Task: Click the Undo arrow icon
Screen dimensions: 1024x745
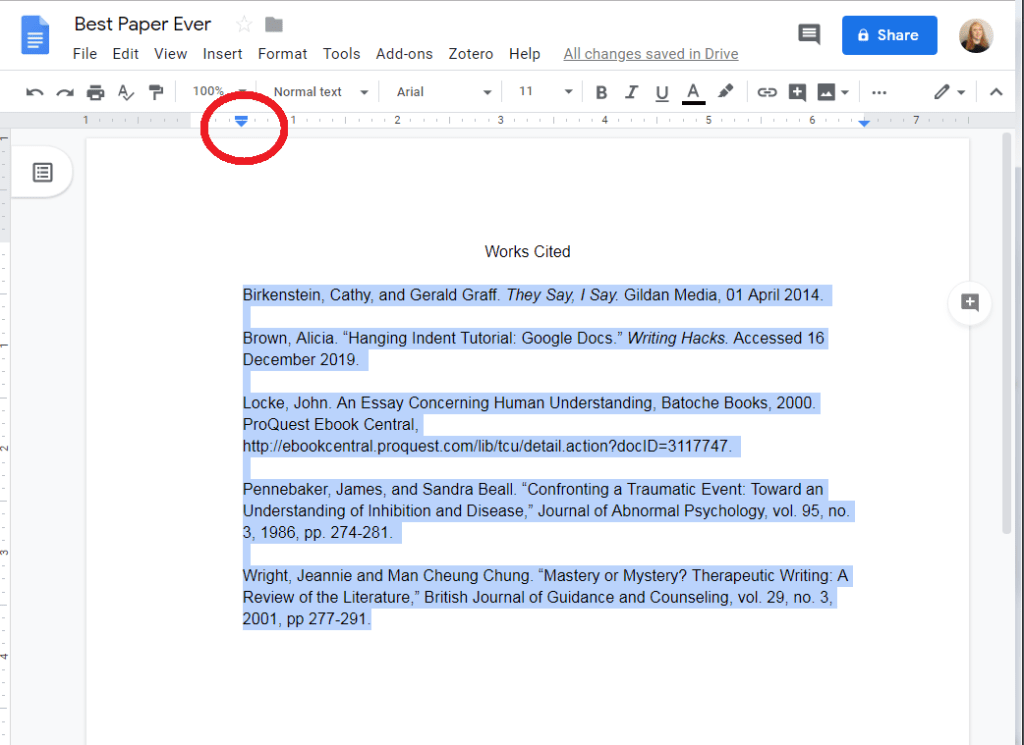Action: click(x=35, y=92)
